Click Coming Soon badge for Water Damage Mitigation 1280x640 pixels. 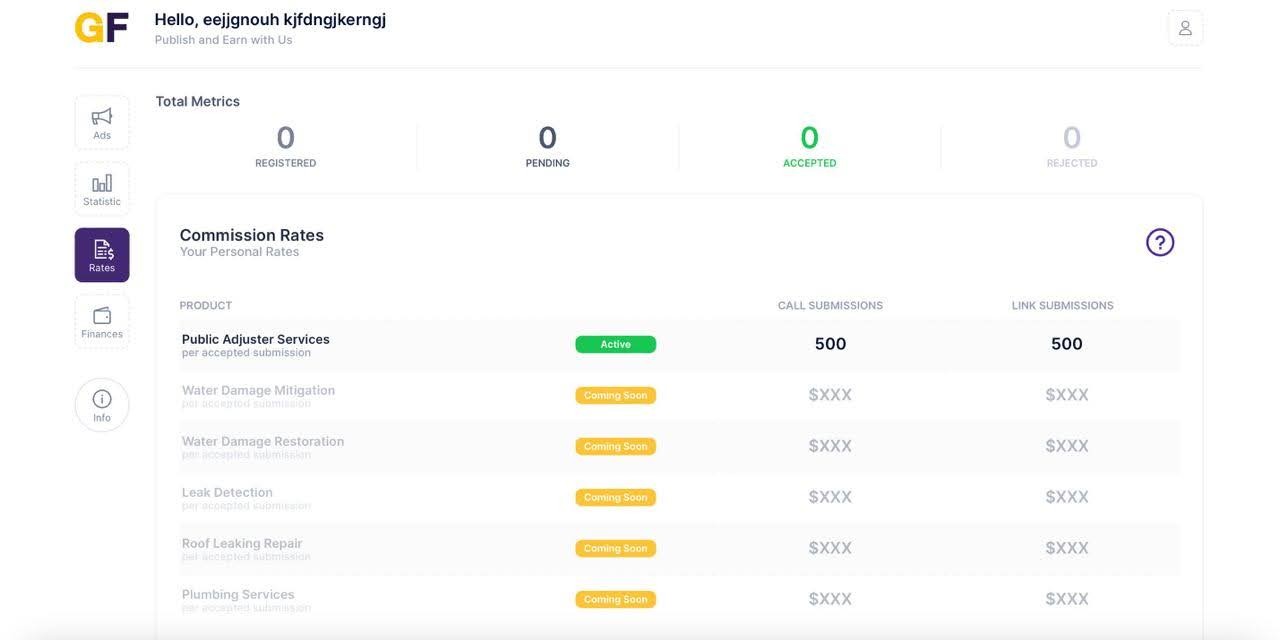click(x=615, y=395)
